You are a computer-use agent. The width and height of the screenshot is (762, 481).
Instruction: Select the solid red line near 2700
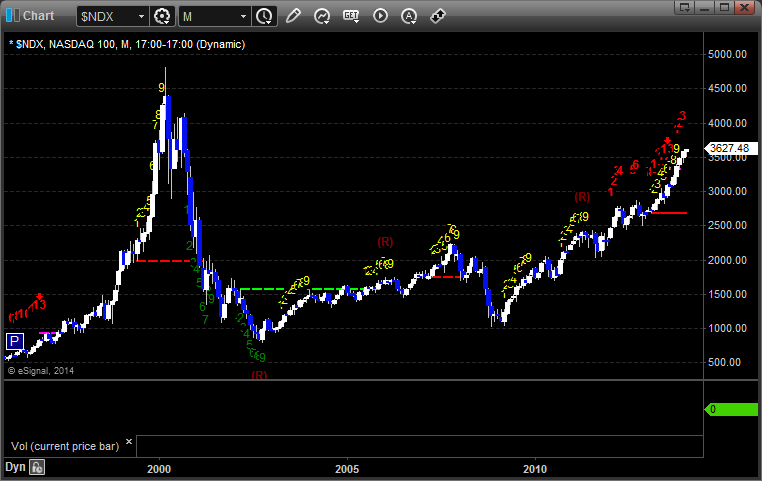pyautogui.click(x=669, y=213)
